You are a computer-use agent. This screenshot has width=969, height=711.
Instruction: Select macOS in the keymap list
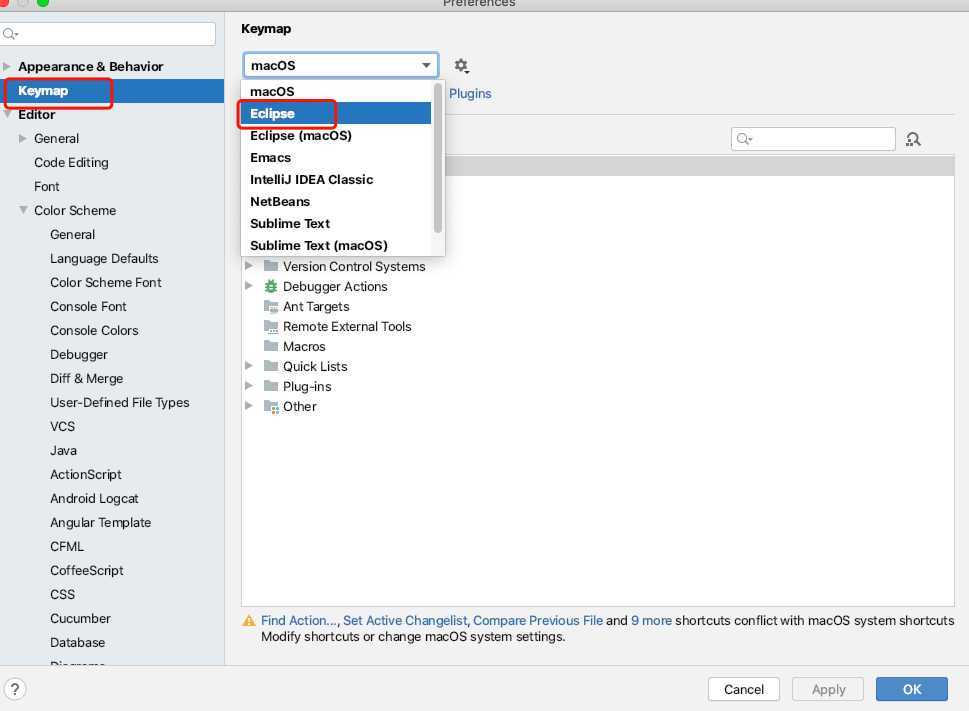336,91
